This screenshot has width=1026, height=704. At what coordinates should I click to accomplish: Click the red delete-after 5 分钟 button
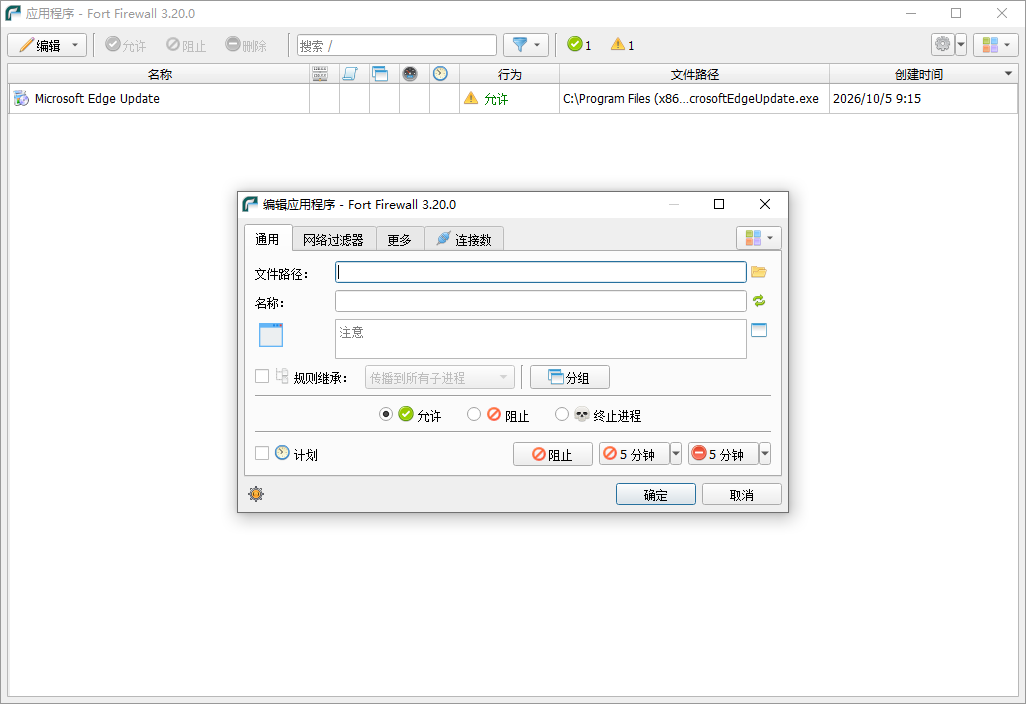[723, 453]
